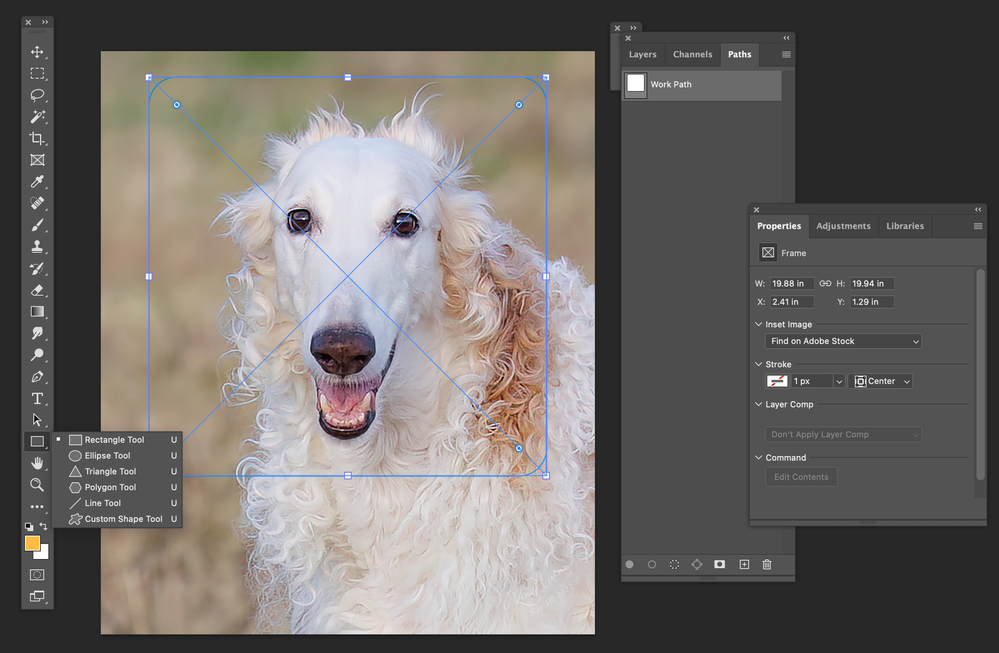Select the Type tool

37,398
